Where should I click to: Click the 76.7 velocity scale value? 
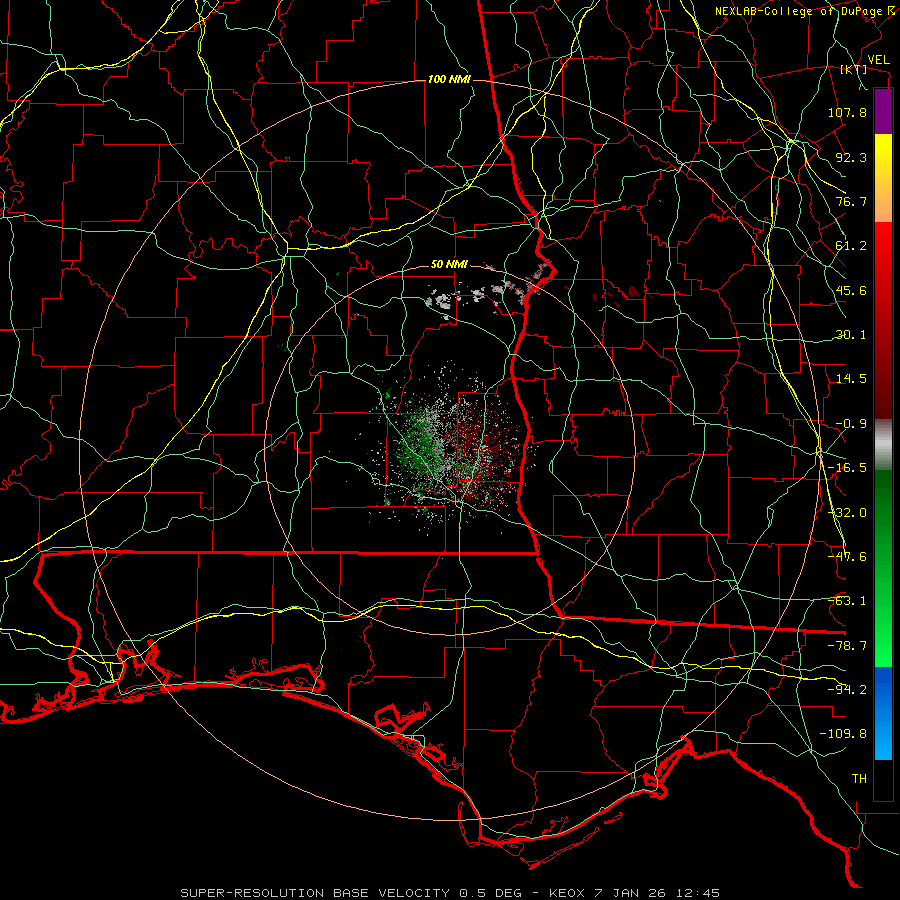tap(851, 201)
